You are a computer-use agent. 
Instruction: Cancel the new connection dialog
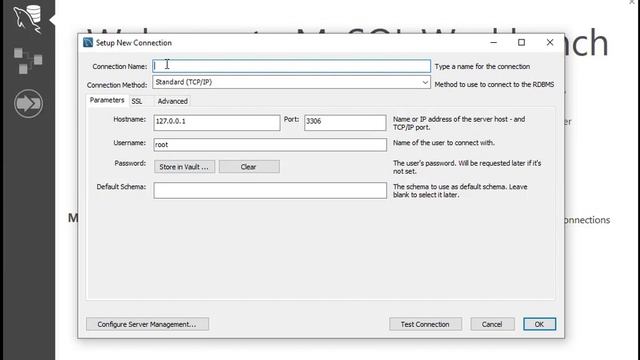click(x=492, y=324)
